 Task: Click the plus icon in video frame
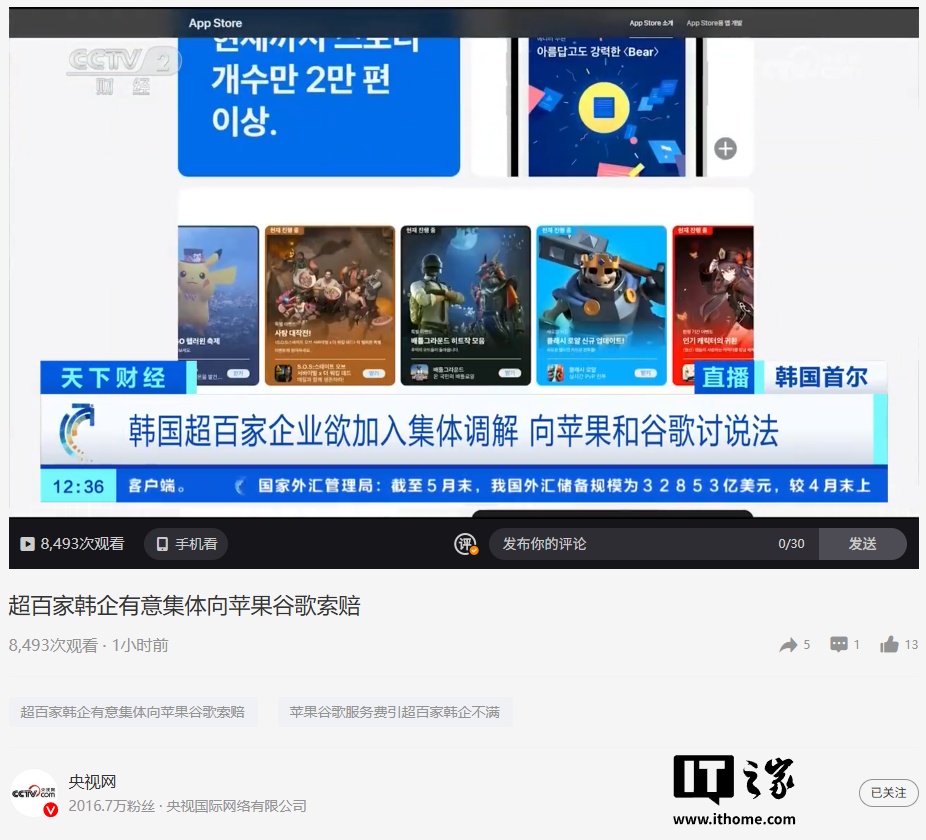(x=725, y=148)
